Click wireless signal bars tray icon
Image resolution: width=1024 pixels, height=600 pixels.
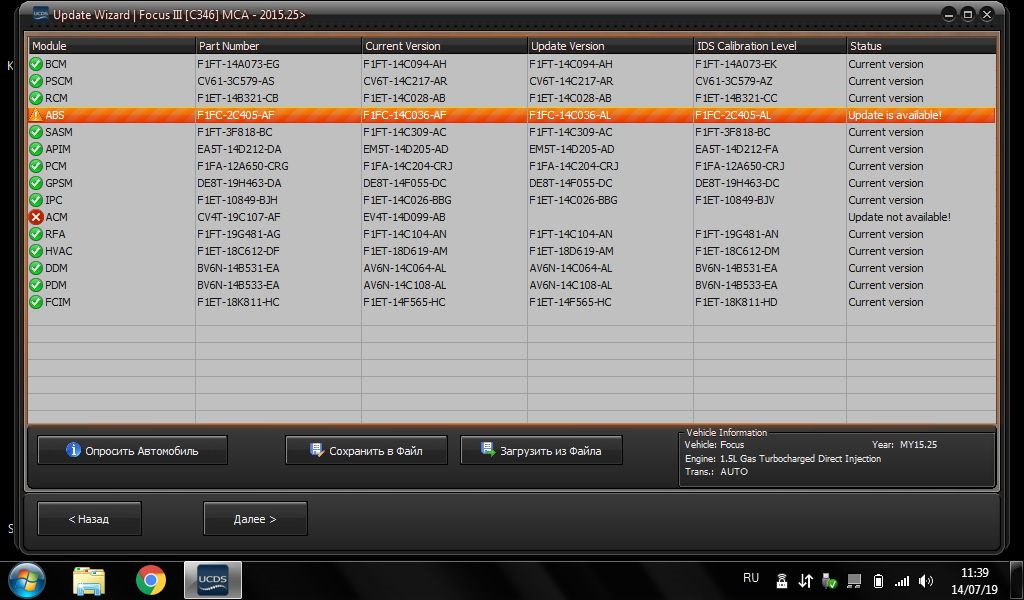click(902, 580)
